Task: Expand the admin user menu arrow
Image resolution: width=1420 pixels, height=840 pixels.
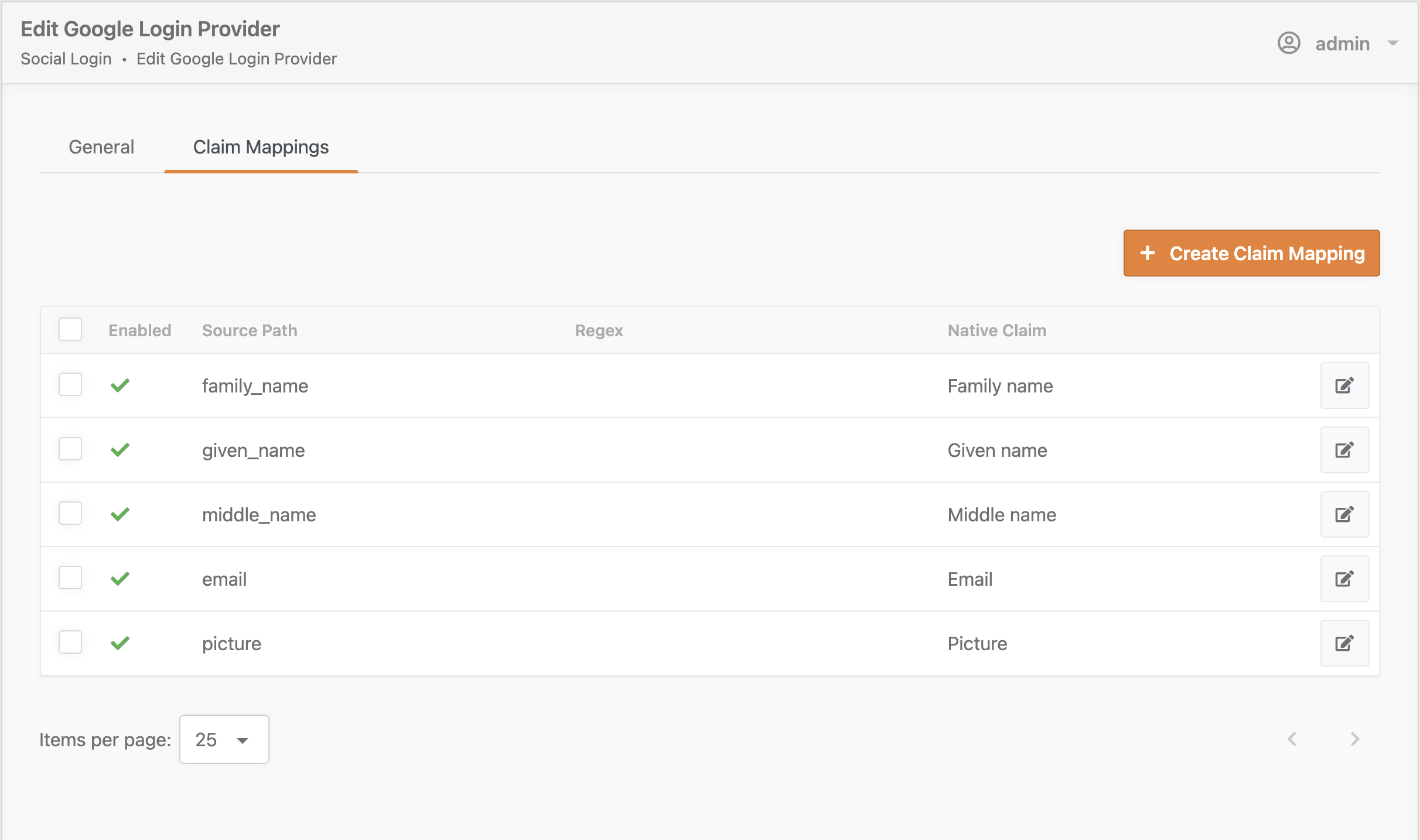Action: [1393, 43]
